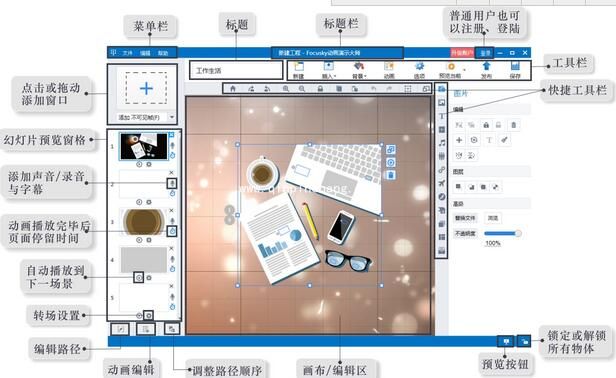Screen dimensions: 616x378
Task: Select slide 4 gray thumbnail
Action: pos(144,260)
